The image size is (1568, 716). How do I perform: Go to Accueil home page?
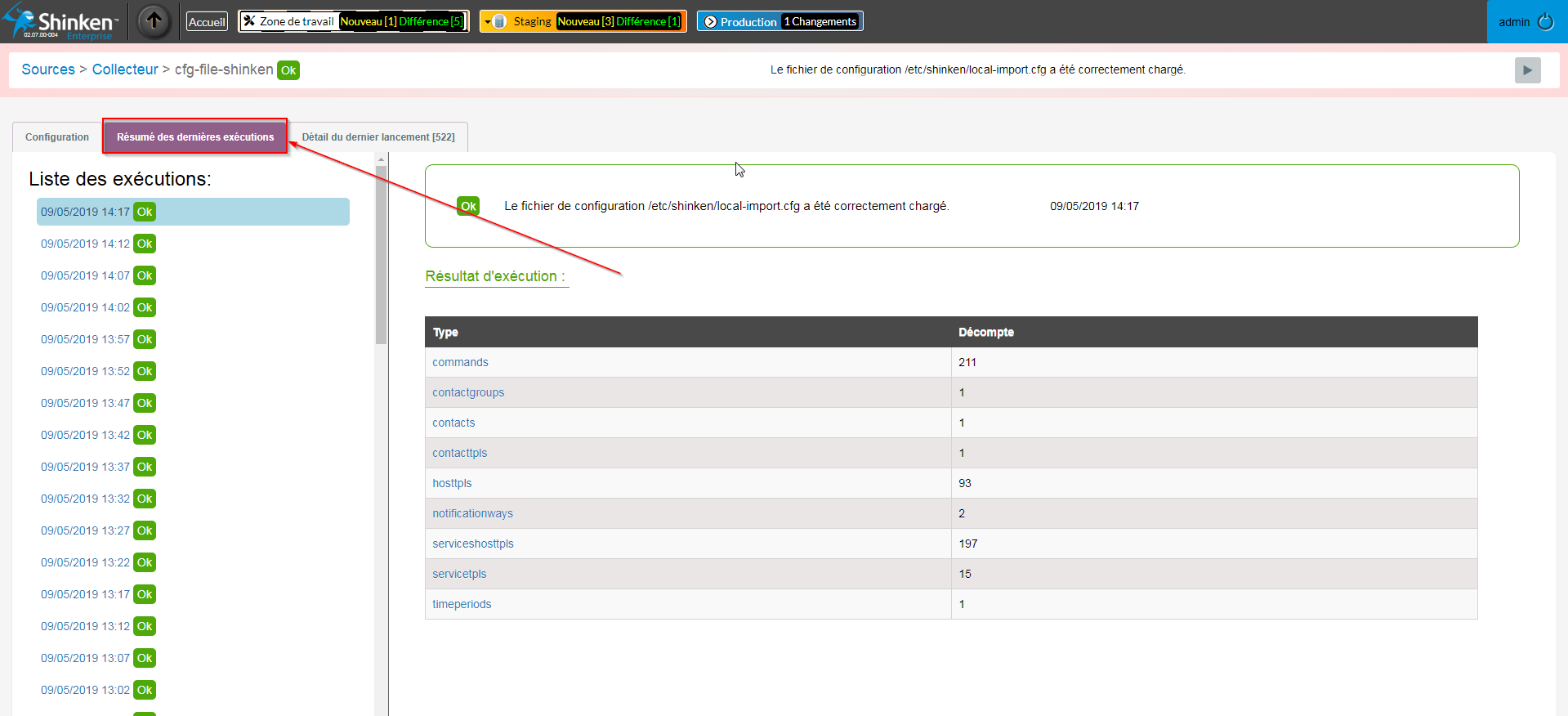click(x=207, y=22)
